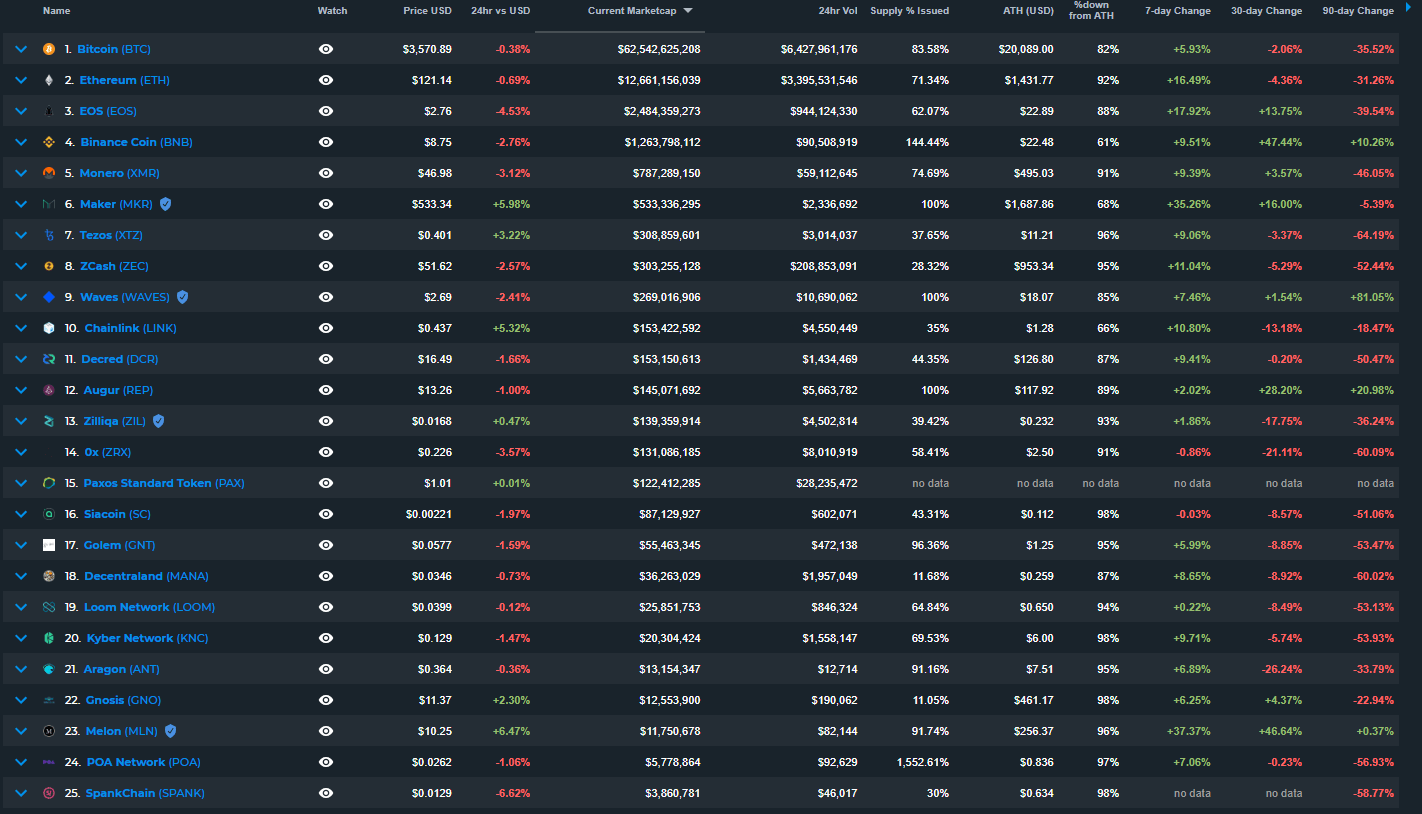Click the verified badge next to Melon
The width and height of the screenshot is (1422, 814).
tap(170, 731)
